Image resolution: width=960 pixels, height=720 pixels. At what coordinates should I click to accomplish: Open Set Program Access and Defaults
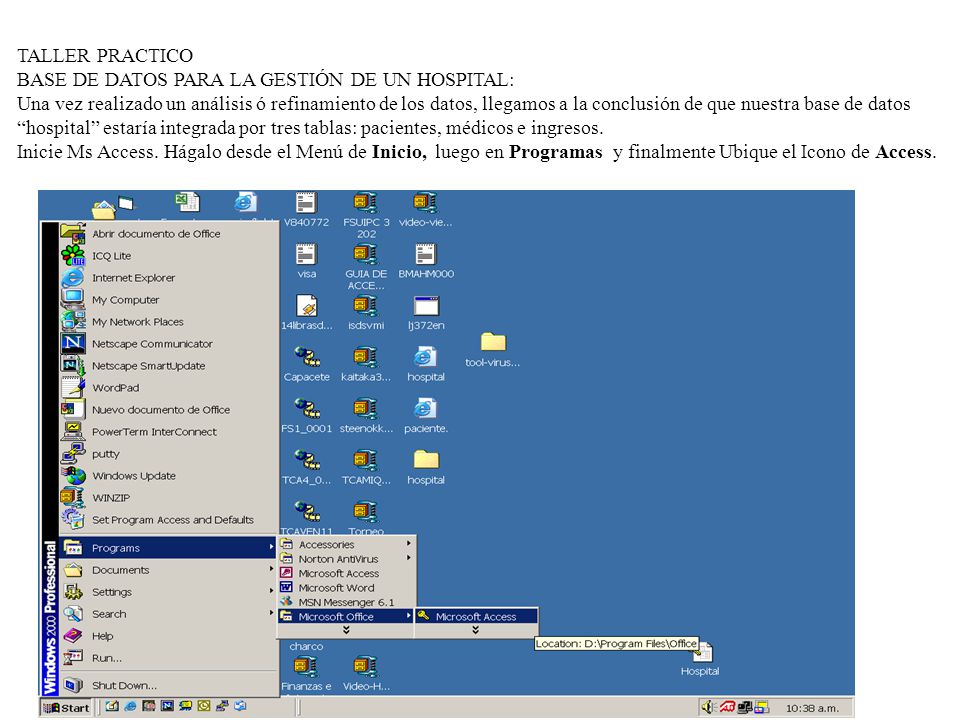pos(169,520)
